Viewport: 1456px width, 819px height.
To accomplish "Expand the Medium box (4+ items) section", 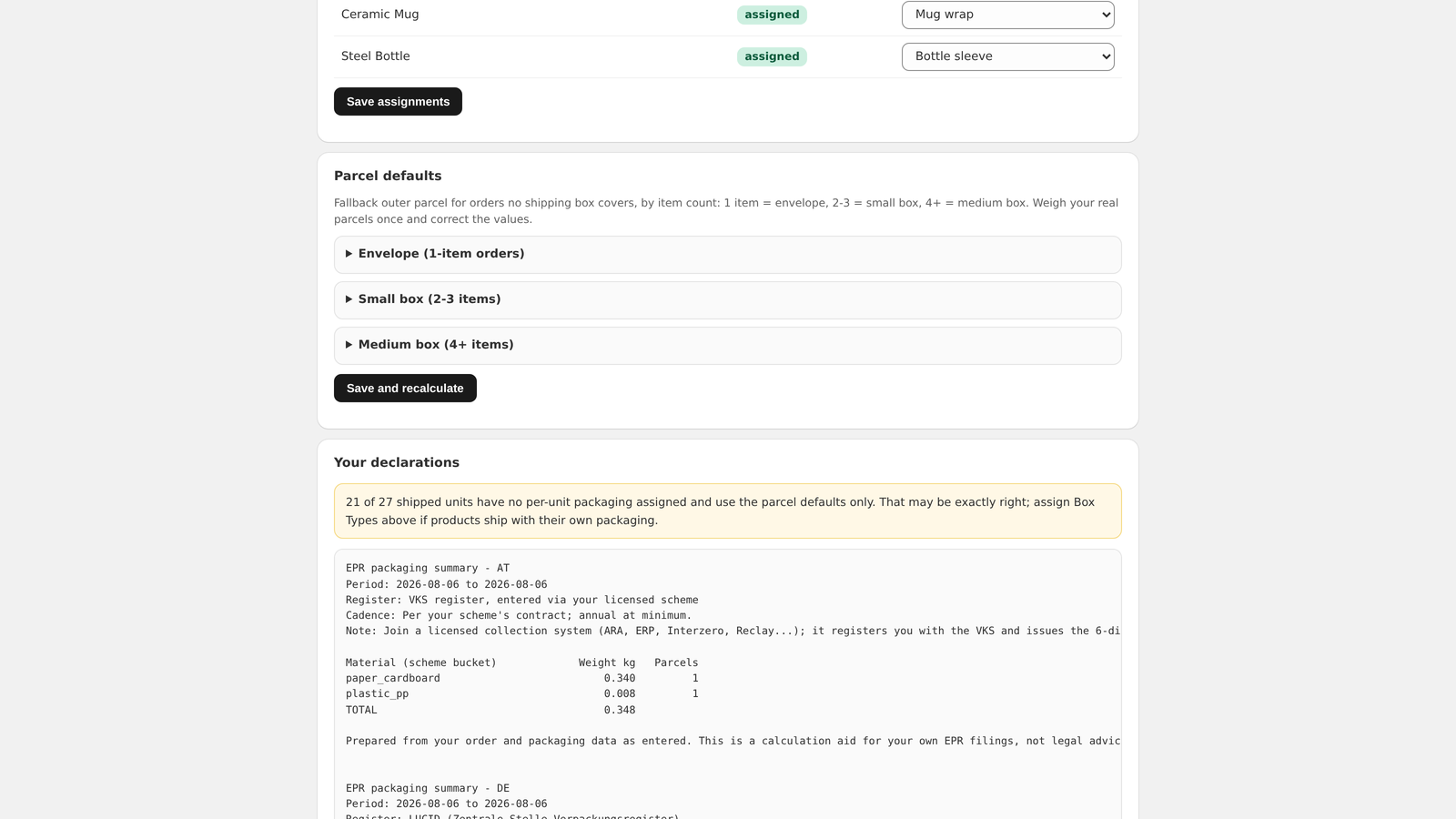I will [727, 345].
